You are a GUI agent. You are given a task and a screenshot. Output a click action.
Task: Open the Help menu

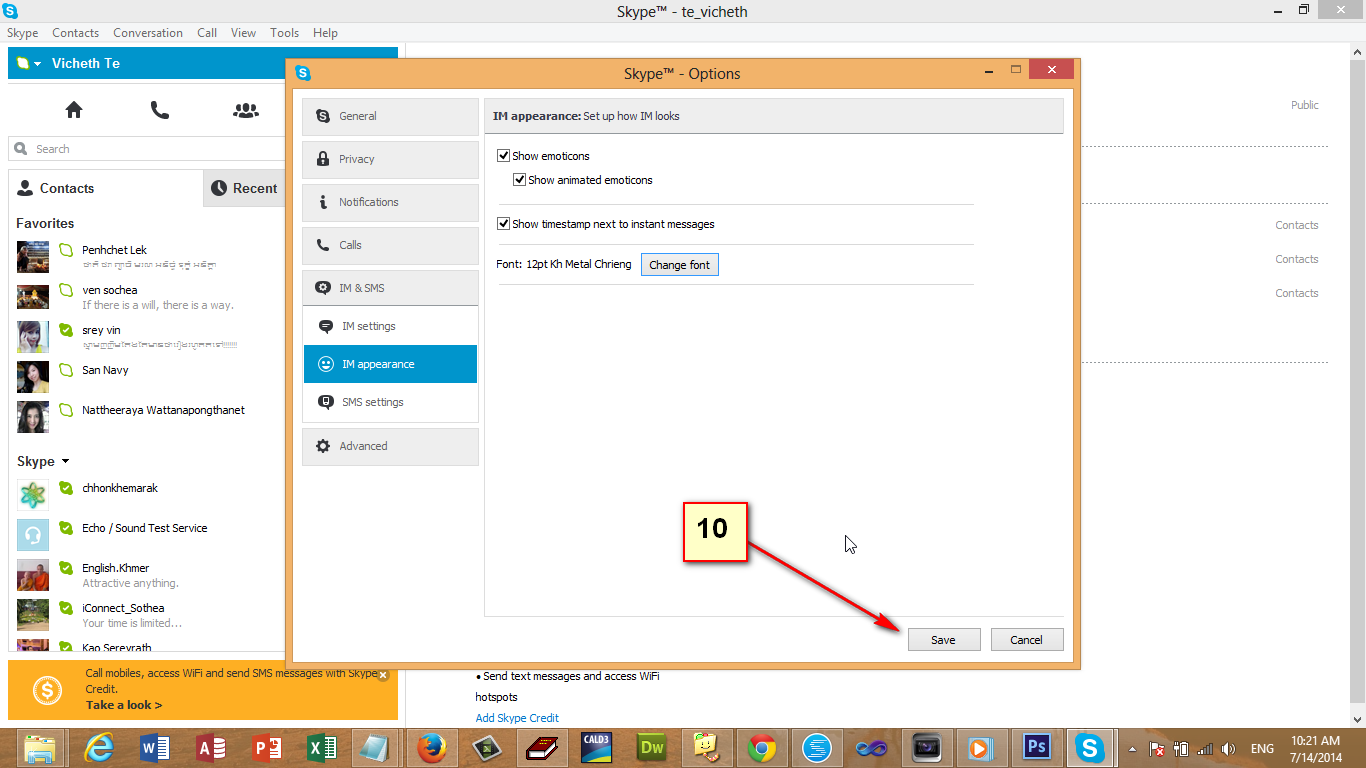(325, 33)
